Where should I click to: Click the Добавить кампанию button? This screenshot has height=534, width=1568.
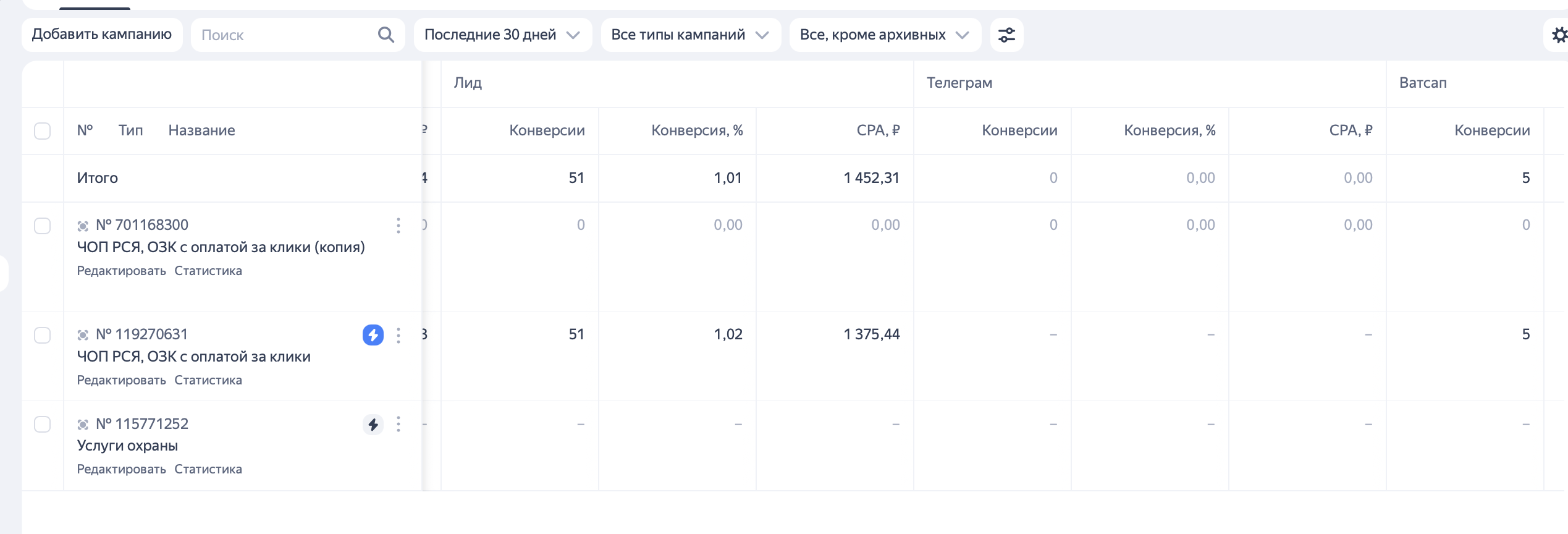click(x=102, y=35)
